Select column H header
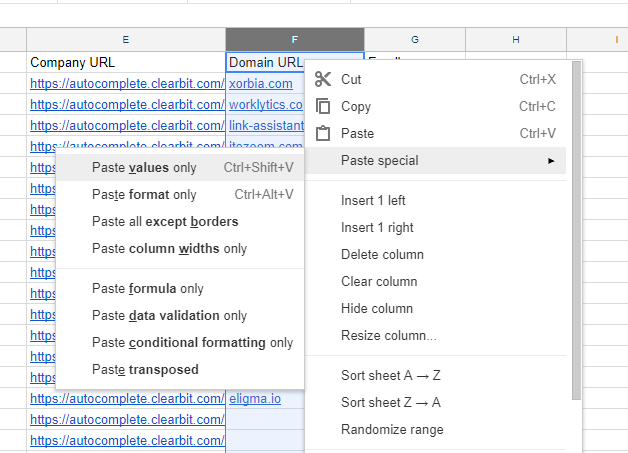This screenshot has height=453, width=628. [516, 40]
